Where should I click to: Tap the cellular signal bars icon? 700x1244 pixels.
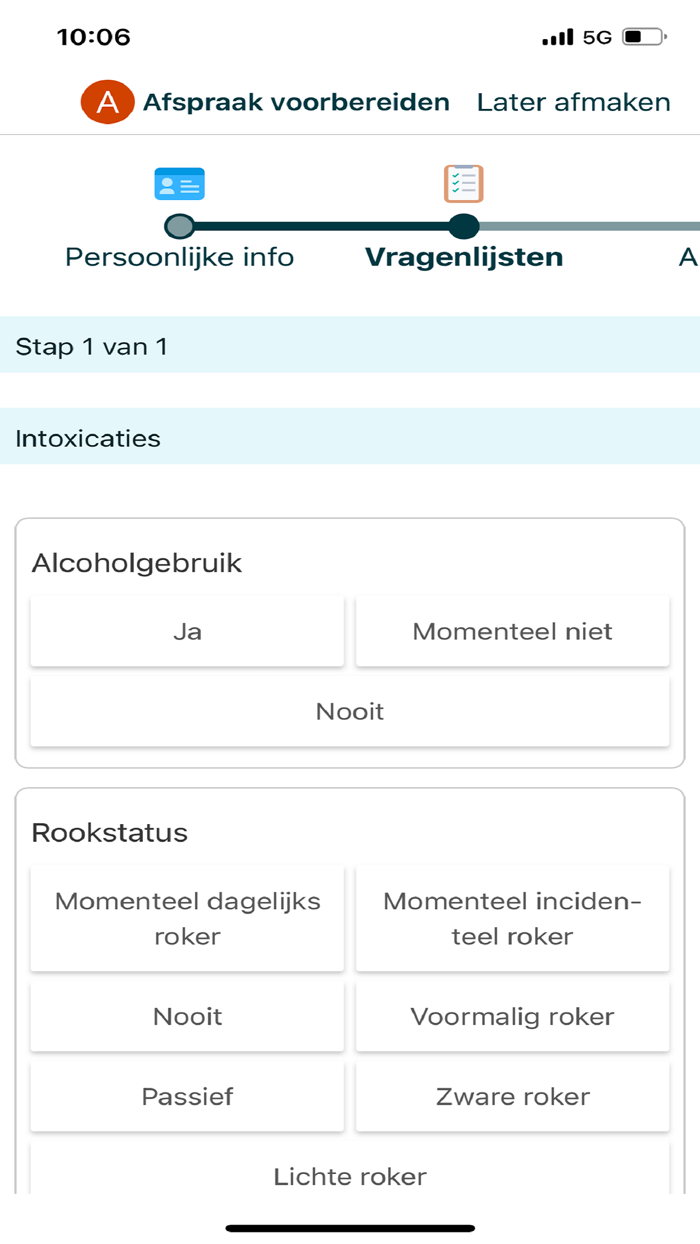(x=557, y=36)
